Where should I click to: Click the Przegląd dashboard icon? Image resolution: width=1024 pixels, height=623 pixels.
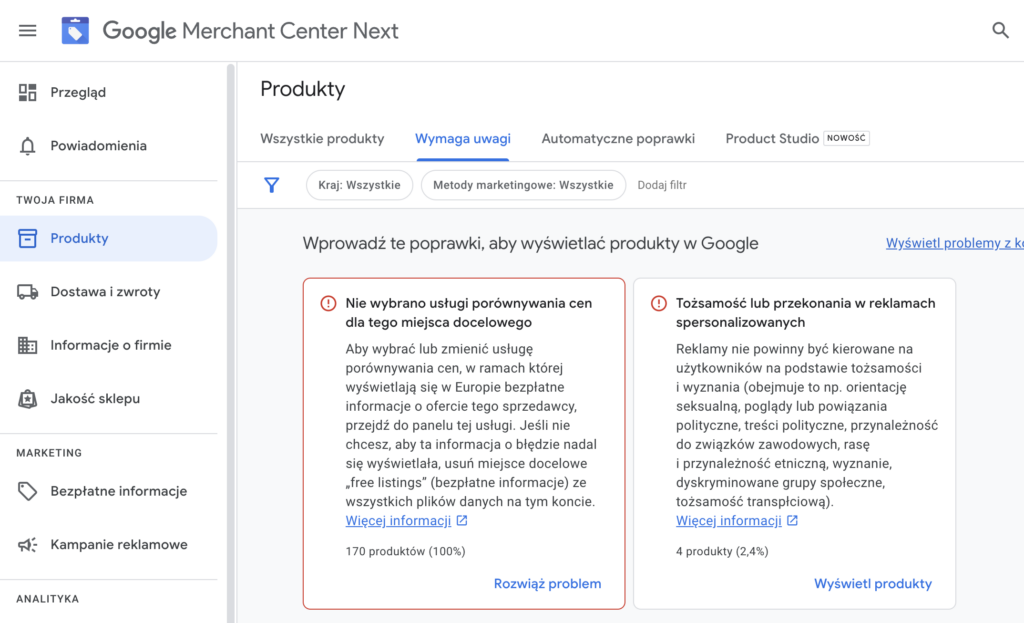coord(28,93)
